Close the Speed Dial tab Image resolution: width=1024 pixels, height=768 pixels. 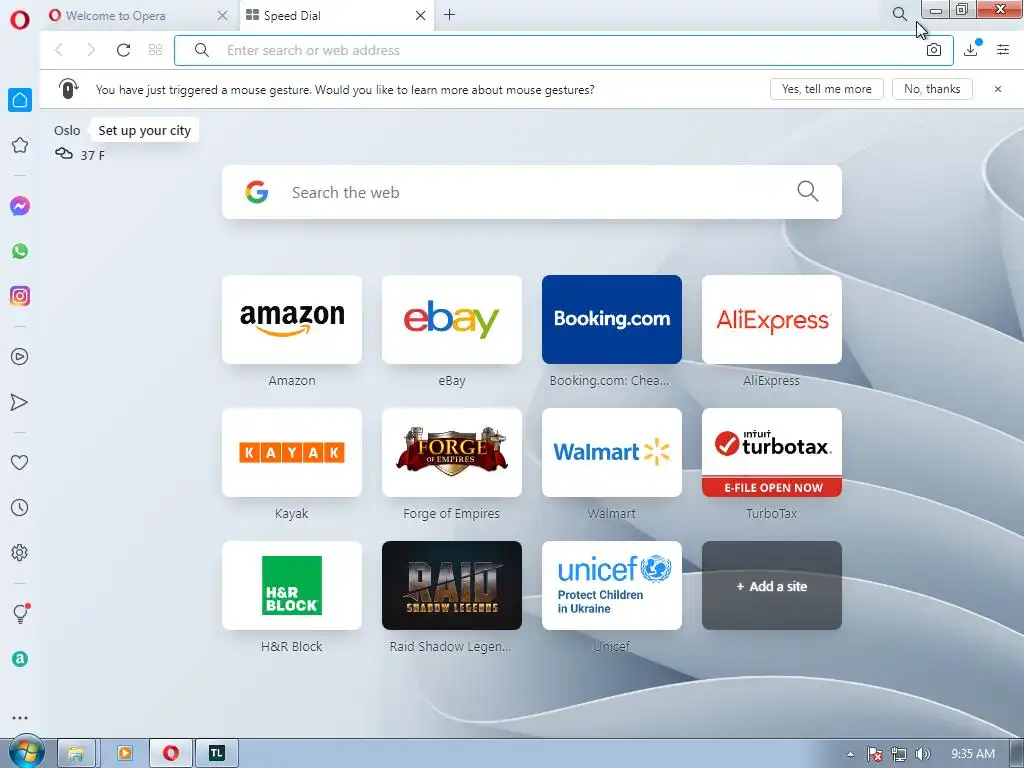(x=421, y=16)
